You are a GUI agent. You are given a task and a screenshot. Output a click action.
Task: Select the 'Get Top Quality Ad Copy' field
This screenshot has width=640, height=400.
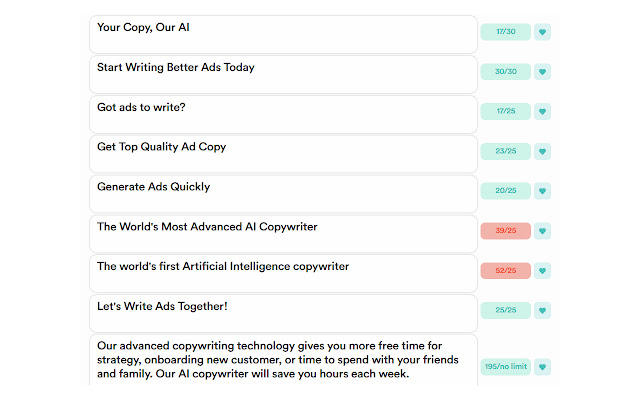pos(283,153)
